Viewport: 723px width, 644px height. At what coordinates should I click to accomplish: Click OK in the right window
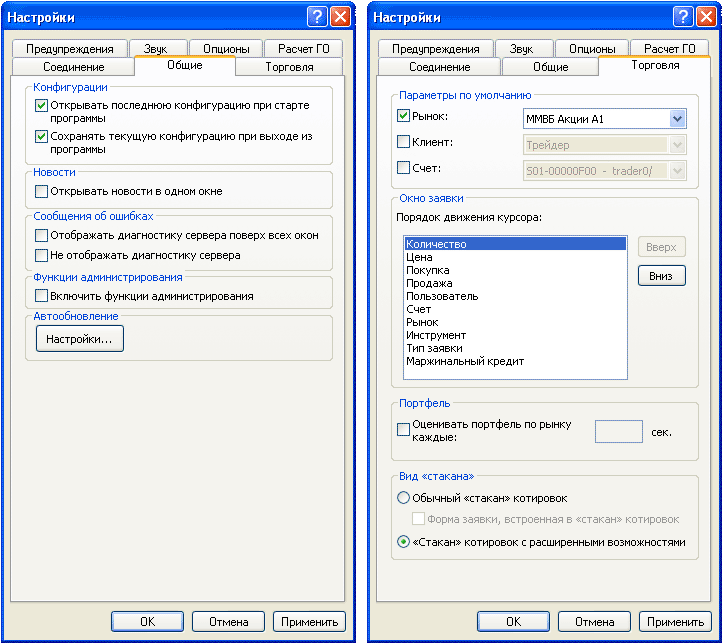pyautogui.click(x=513, y=621)
